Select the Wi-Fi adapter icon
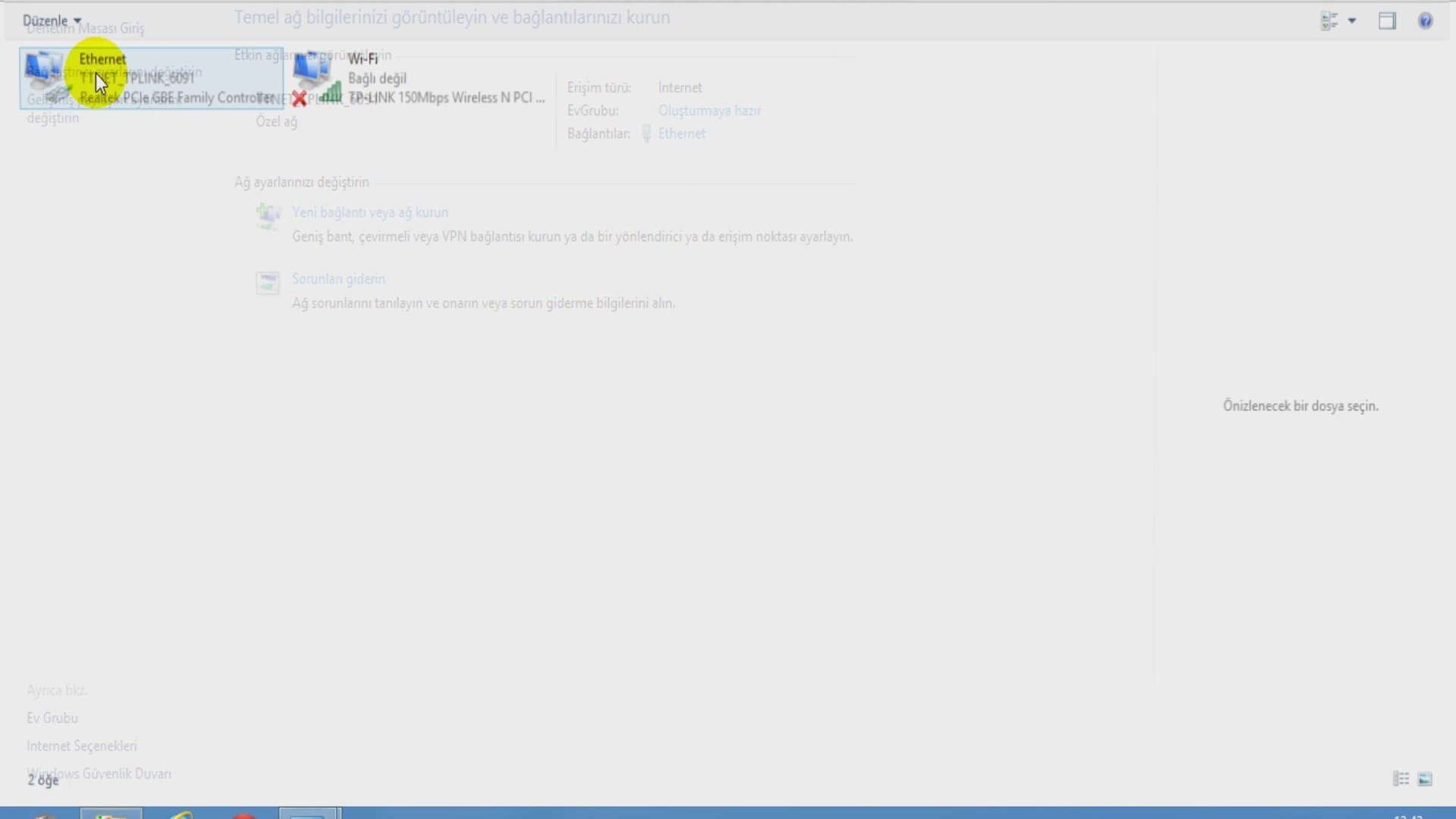Screen dimensions: 1456x819 pyautogui.click(x=316, y=79)
